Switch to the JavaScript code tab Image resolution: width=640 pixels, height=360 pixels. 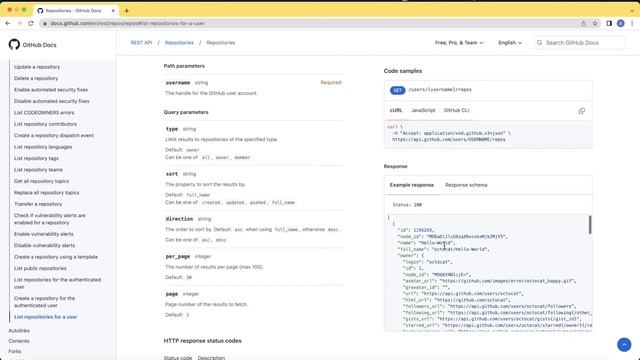click(x=423, y=110)
